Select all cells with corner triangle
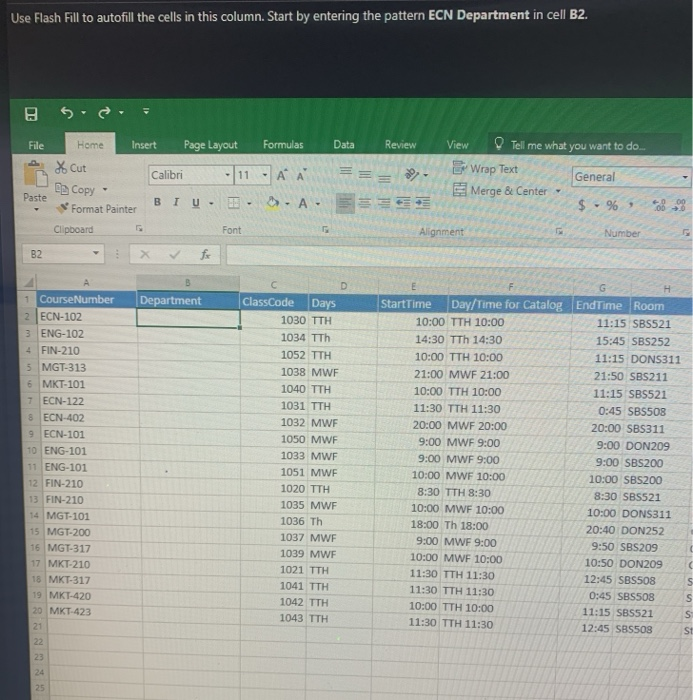Viewport: 693px width, 700px height. (30, 282)
